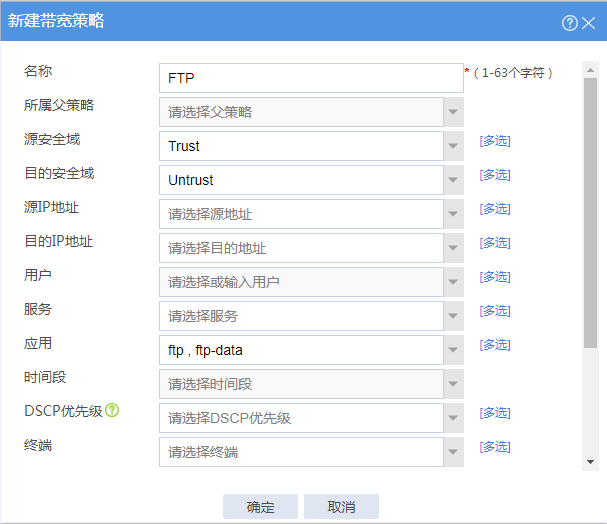607x524 pixels.
Task: Open the 应用 dropdown showing ftp, ftp-data
Action: [x=453, y=350]
